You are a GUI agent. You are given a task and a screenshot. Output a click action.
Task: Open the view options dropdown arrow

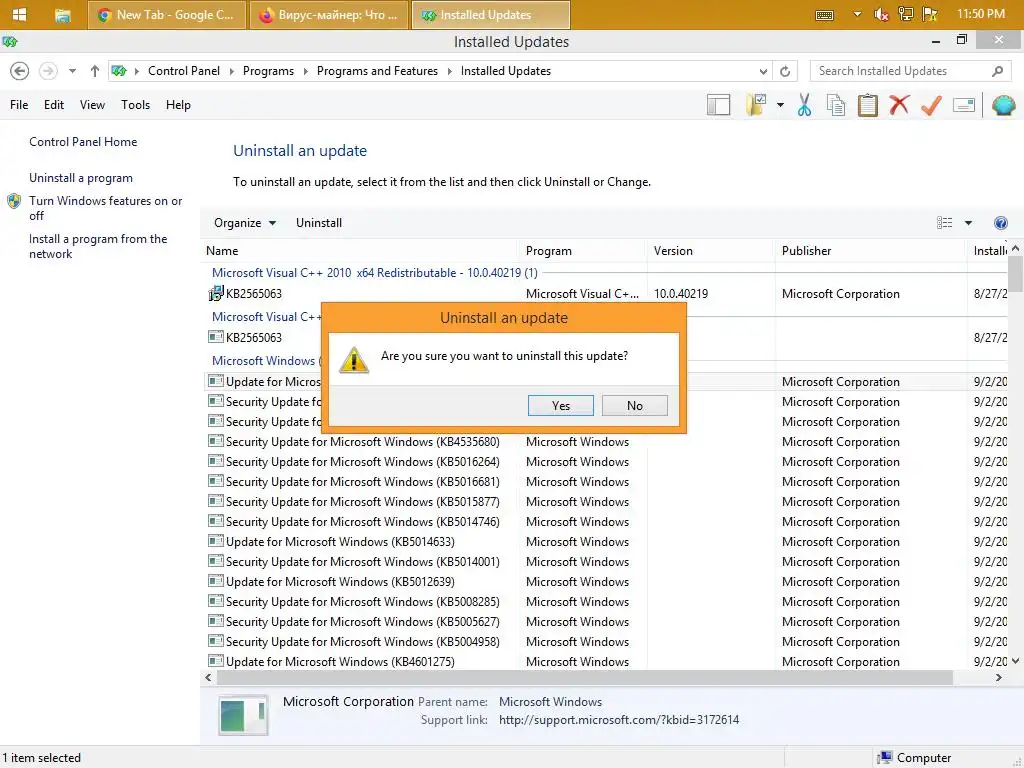pyautogui.click(x=968, y=223)
